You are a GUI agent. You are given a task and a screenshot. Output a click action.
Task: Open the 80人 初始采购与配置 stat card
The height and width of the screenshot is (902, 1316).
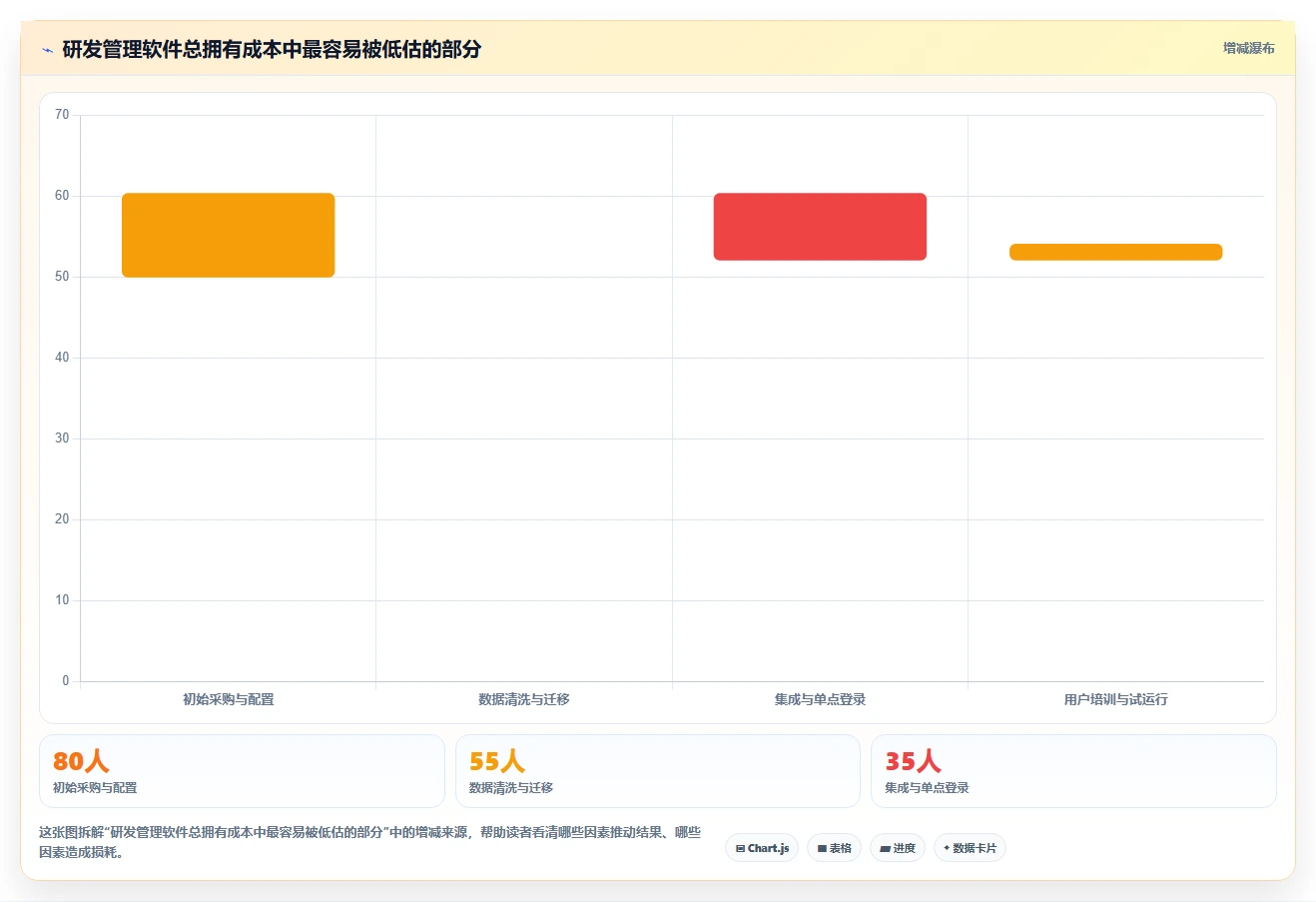tap(242, 771)
